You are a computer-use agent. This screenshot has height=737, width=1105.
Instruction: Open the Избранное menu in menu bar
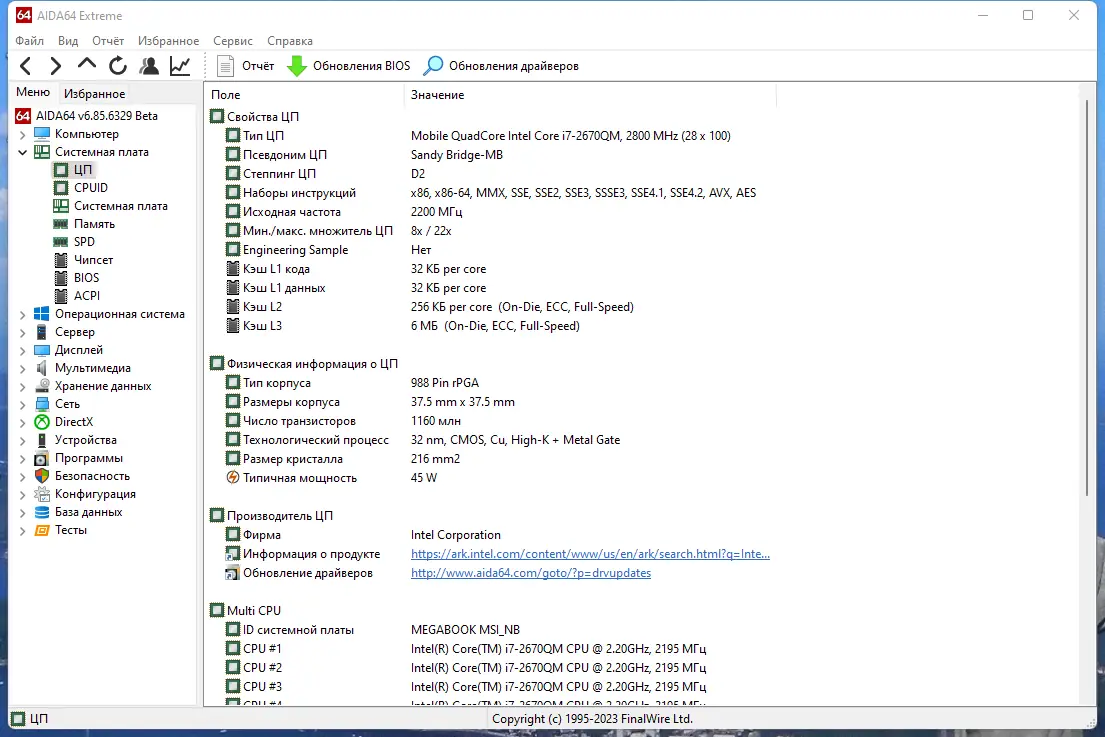pos(168,41)
